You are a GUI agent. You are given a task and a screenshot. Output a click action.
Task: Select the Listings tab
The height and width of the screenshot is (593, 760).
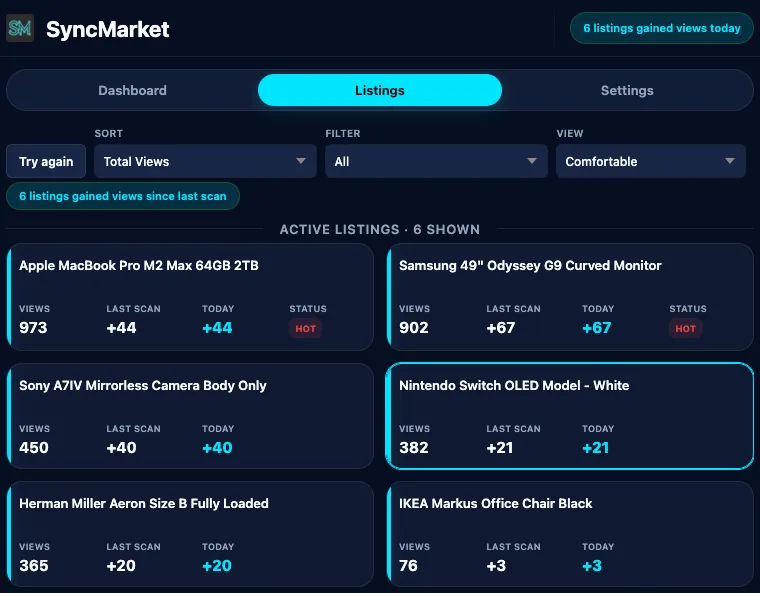pyautogui.click(x=380, y=90)
